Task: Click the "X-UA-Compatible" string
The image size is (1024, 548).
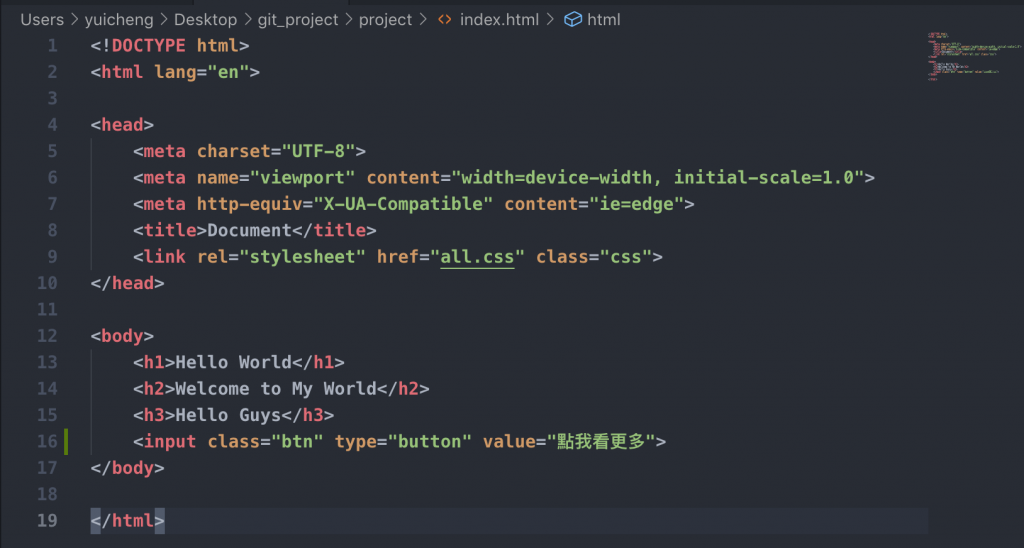Action: point(403,204)
